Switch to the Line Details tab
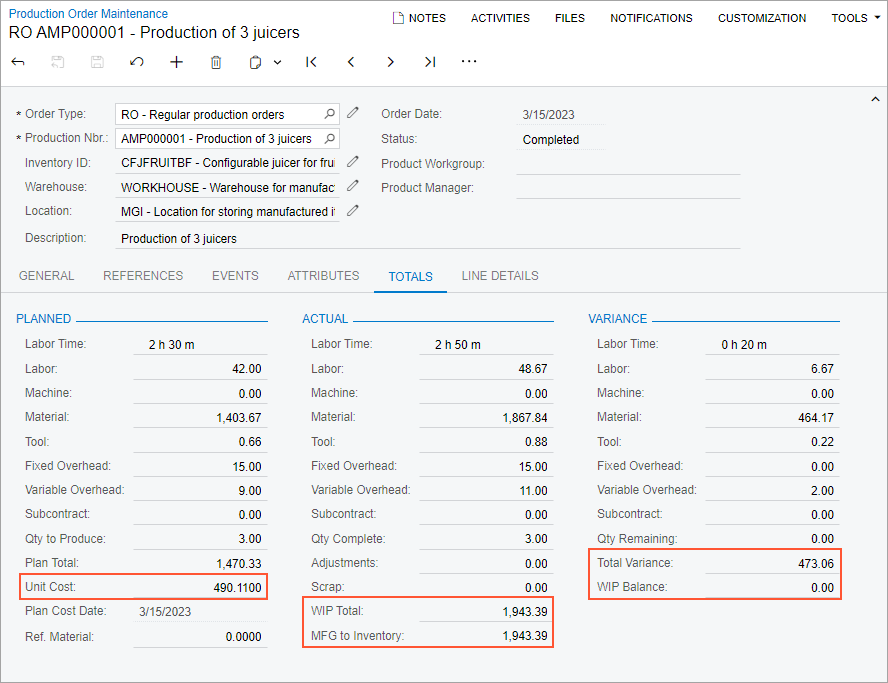This screenshot has height=683, width=888. coord(499,276)
